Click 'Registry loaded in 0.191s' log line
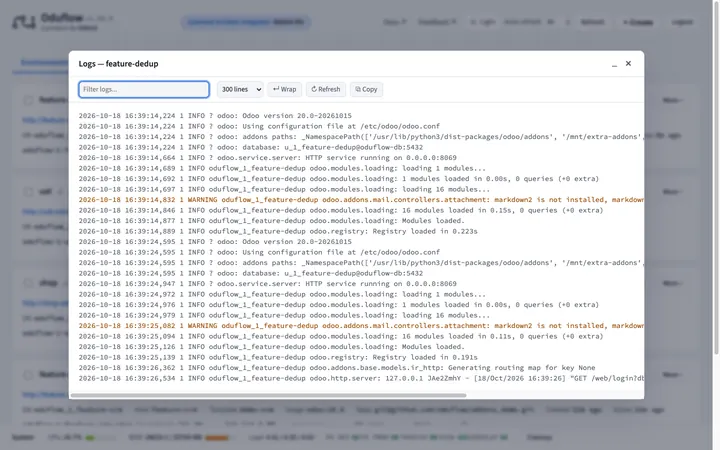The height and width of the screenshot is (450, 720). [278, 357]
